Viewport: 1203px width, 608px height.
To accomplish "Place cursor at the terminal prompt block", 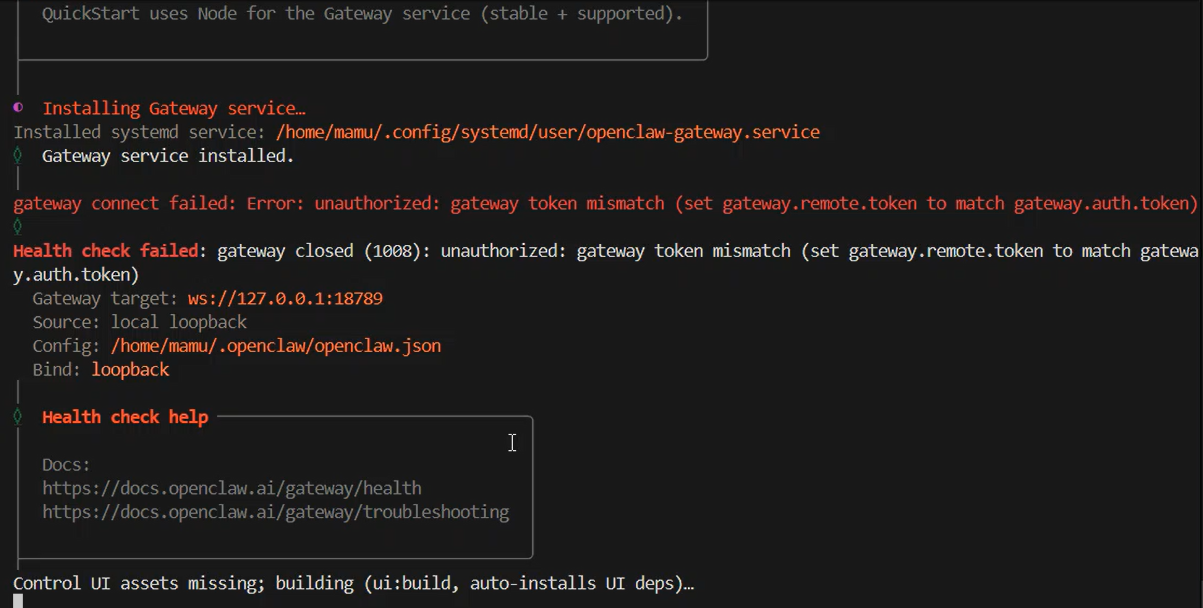I will [18, 600].
